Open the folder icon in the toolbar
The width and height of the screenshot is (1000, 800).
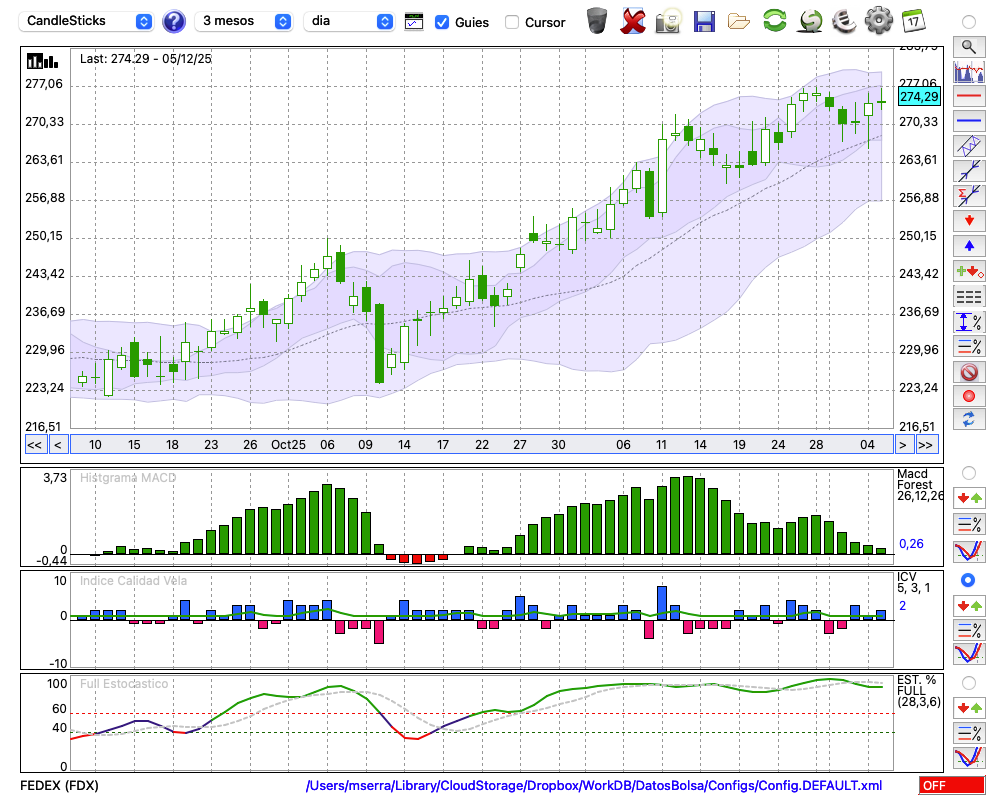[739, 22]
